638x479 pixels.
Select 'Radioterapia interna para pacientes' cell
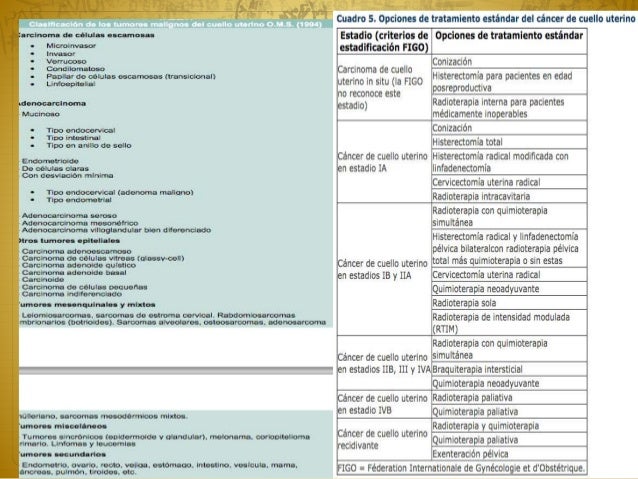509,107
